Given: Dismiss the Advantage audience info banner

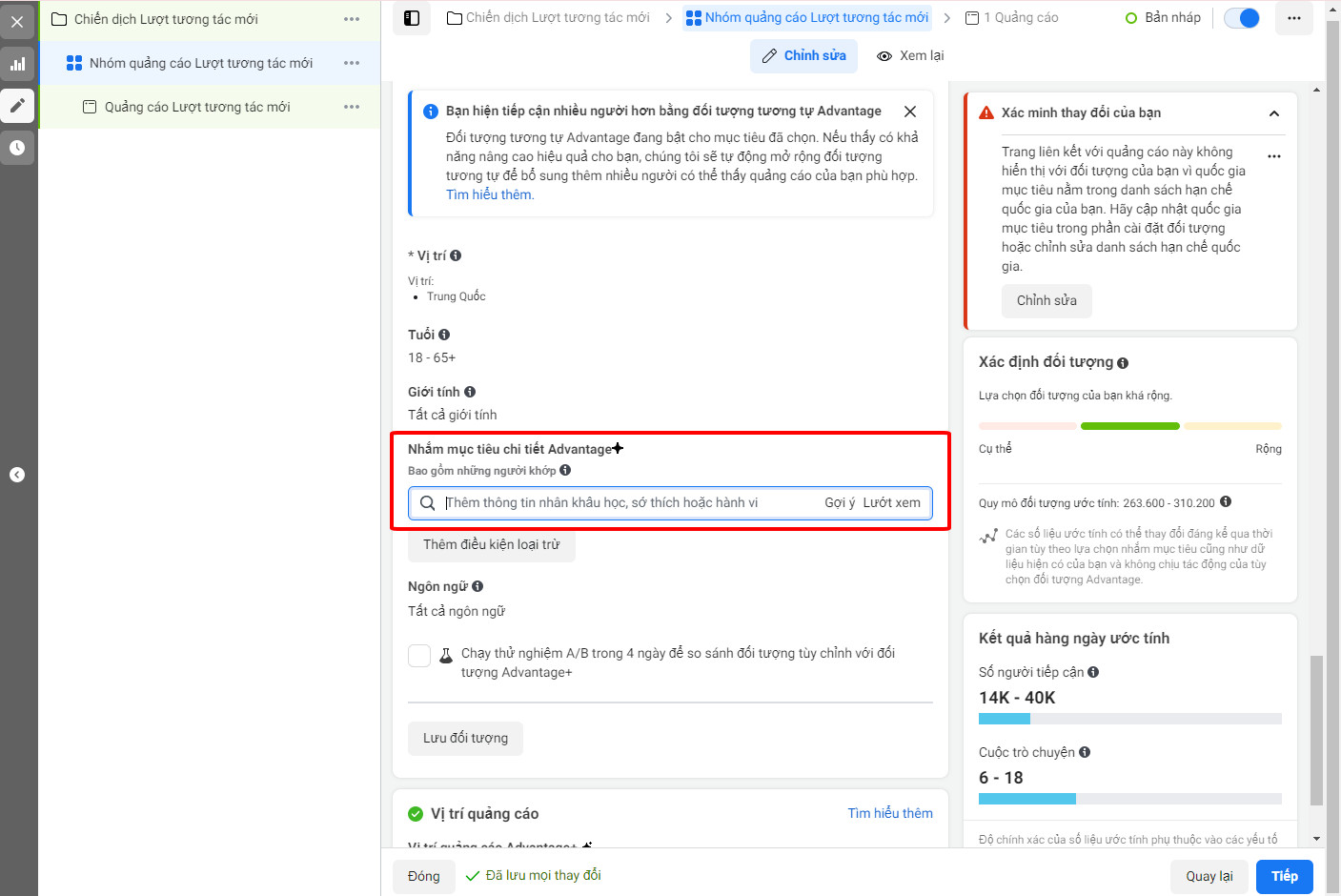Looking at the screenshot, I should (910, 112).
